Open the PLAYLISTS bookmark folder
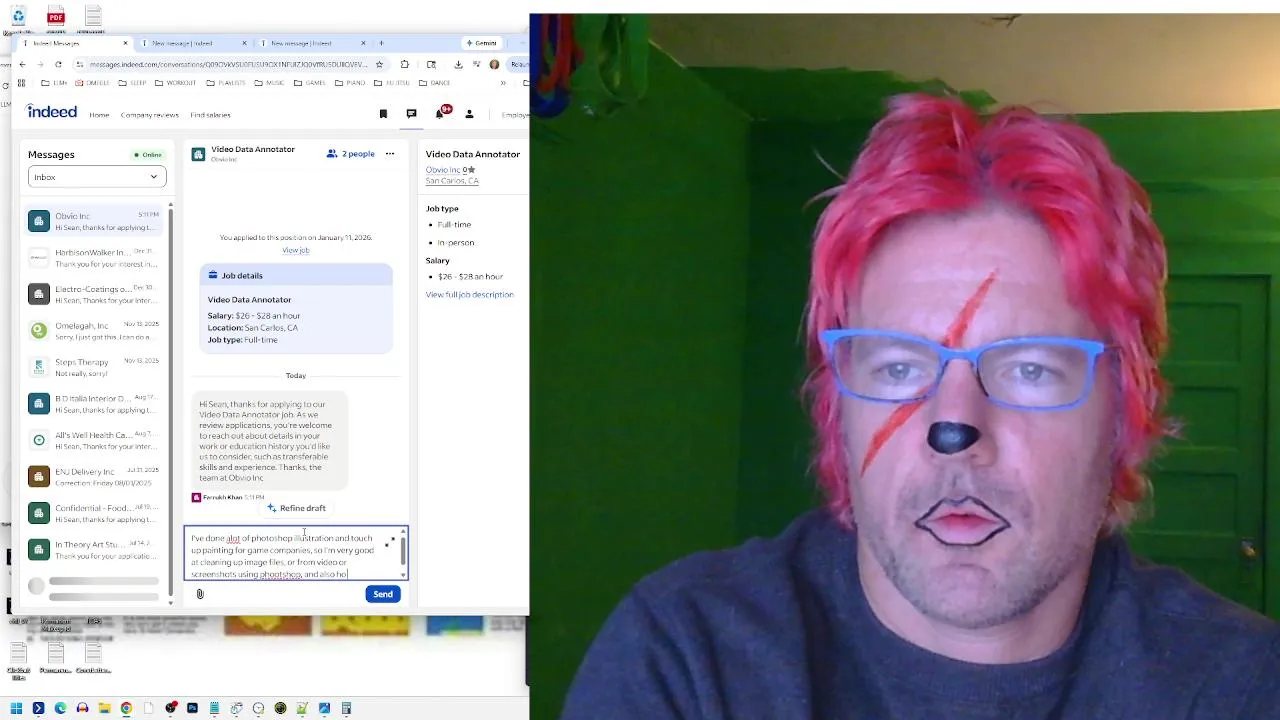Viewport: 1280px width, 720px height. click(x=224, y=83)
